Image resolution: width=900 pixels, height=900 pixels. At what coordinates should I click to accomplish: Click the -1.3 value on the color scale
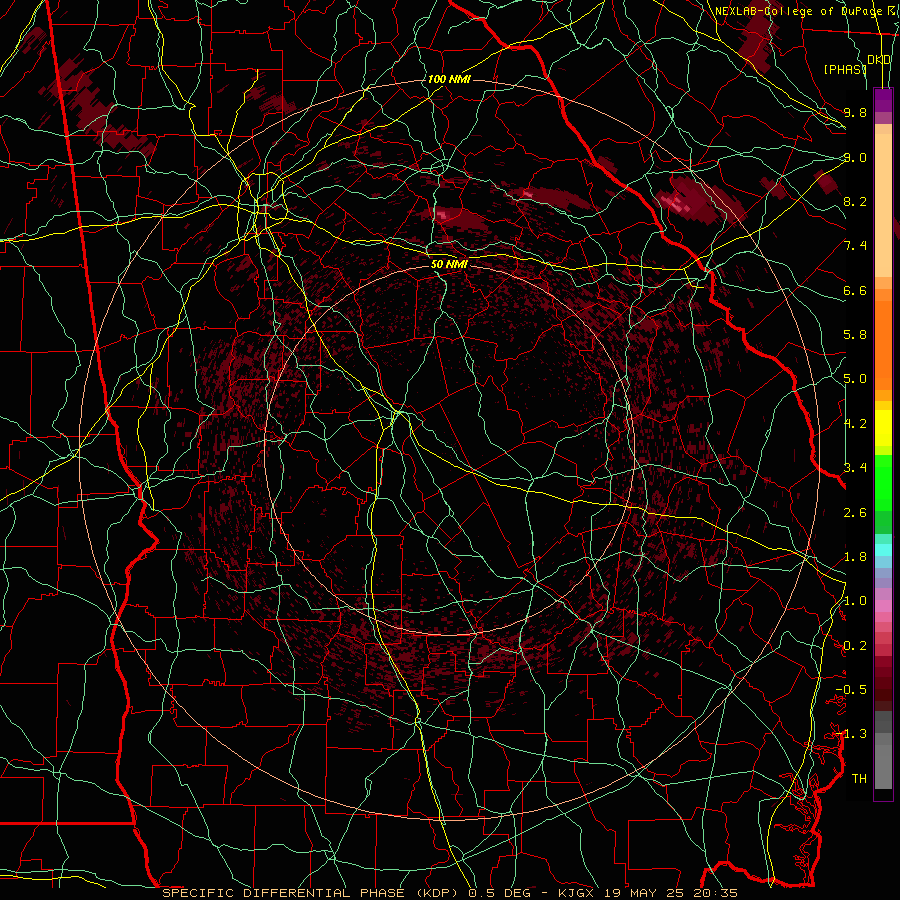point(851,734)
